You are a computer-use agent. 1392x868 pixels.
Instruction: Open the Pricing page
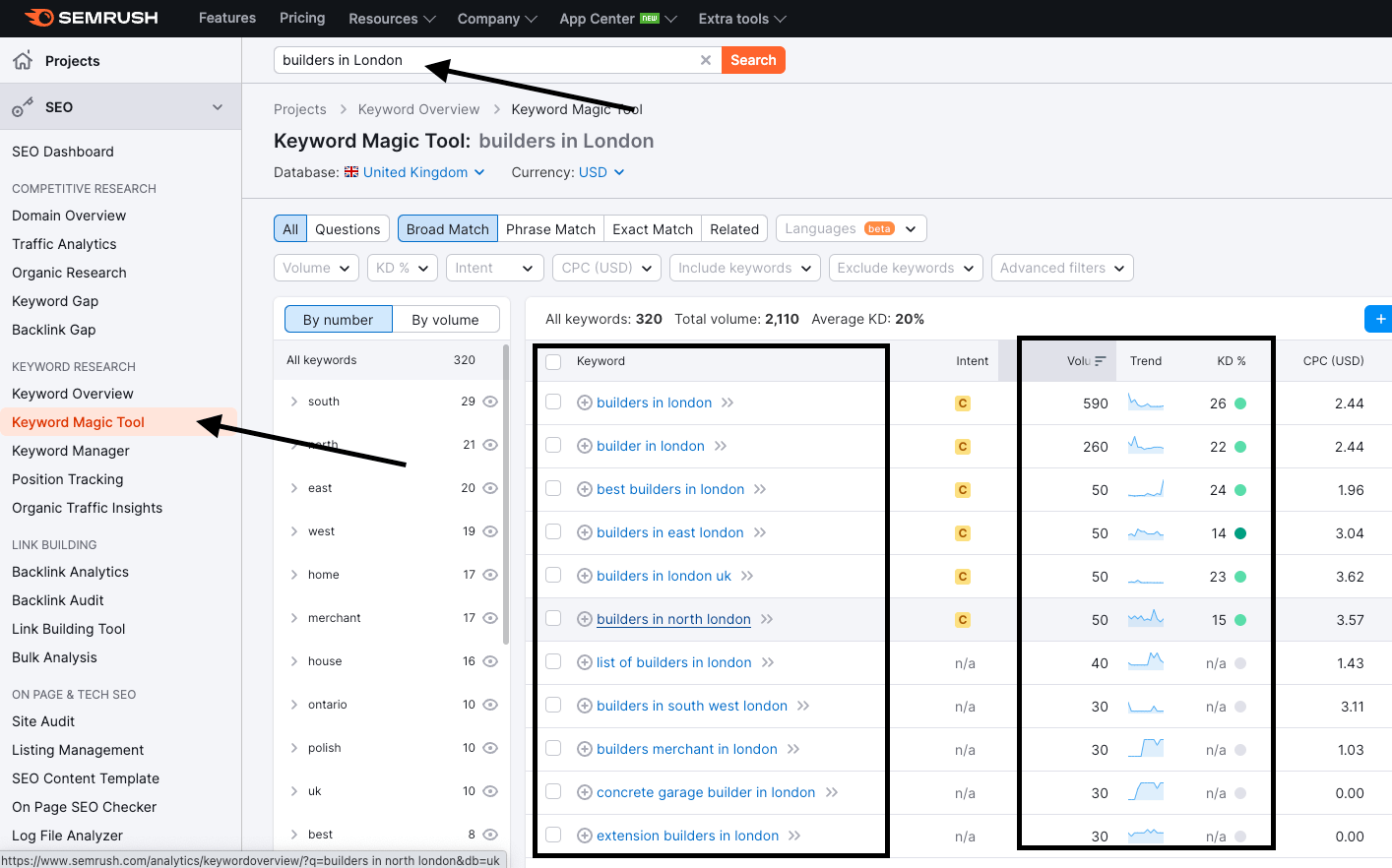pos(302,18)
